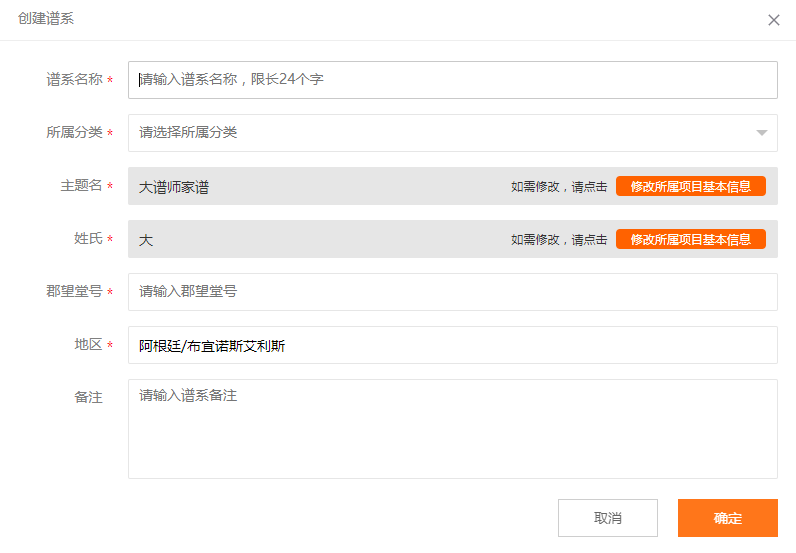
Task: Confirm with the orange 确定 button
Action: (x=727, y=517)
